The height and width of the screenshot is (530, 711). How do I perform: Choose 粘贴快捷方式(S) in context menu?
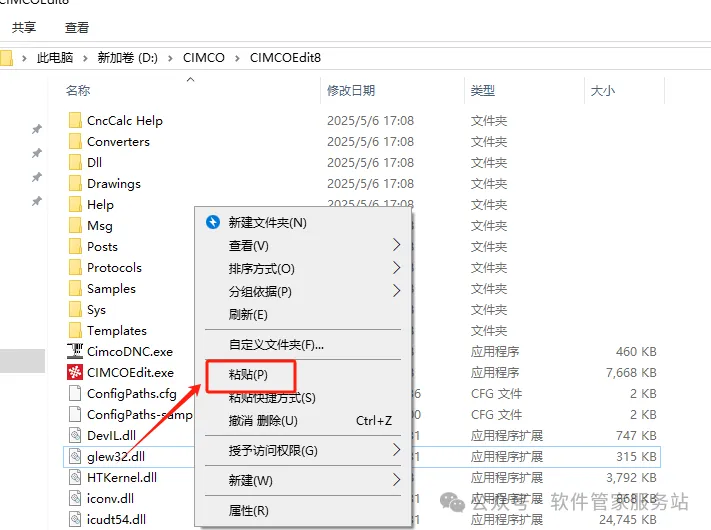(x=303, y=398)
